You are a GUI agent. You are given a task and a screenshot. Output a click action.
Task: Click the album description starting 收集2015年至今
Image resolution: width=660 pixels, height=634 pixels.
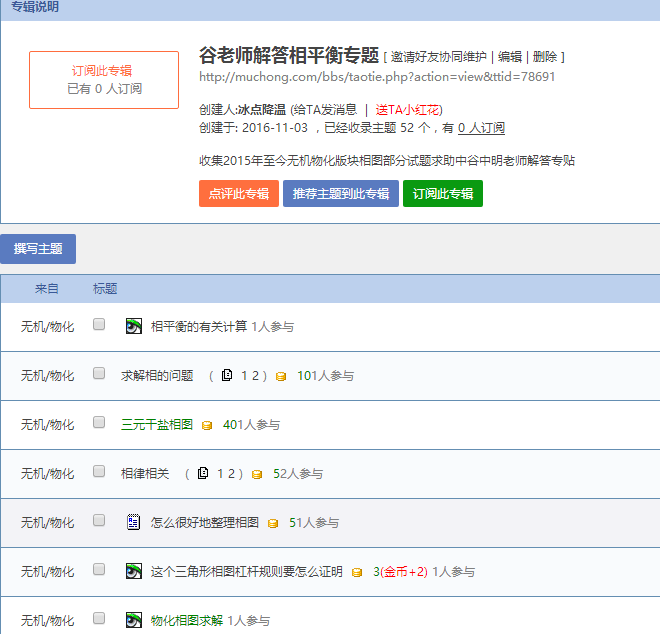point(387,160)
